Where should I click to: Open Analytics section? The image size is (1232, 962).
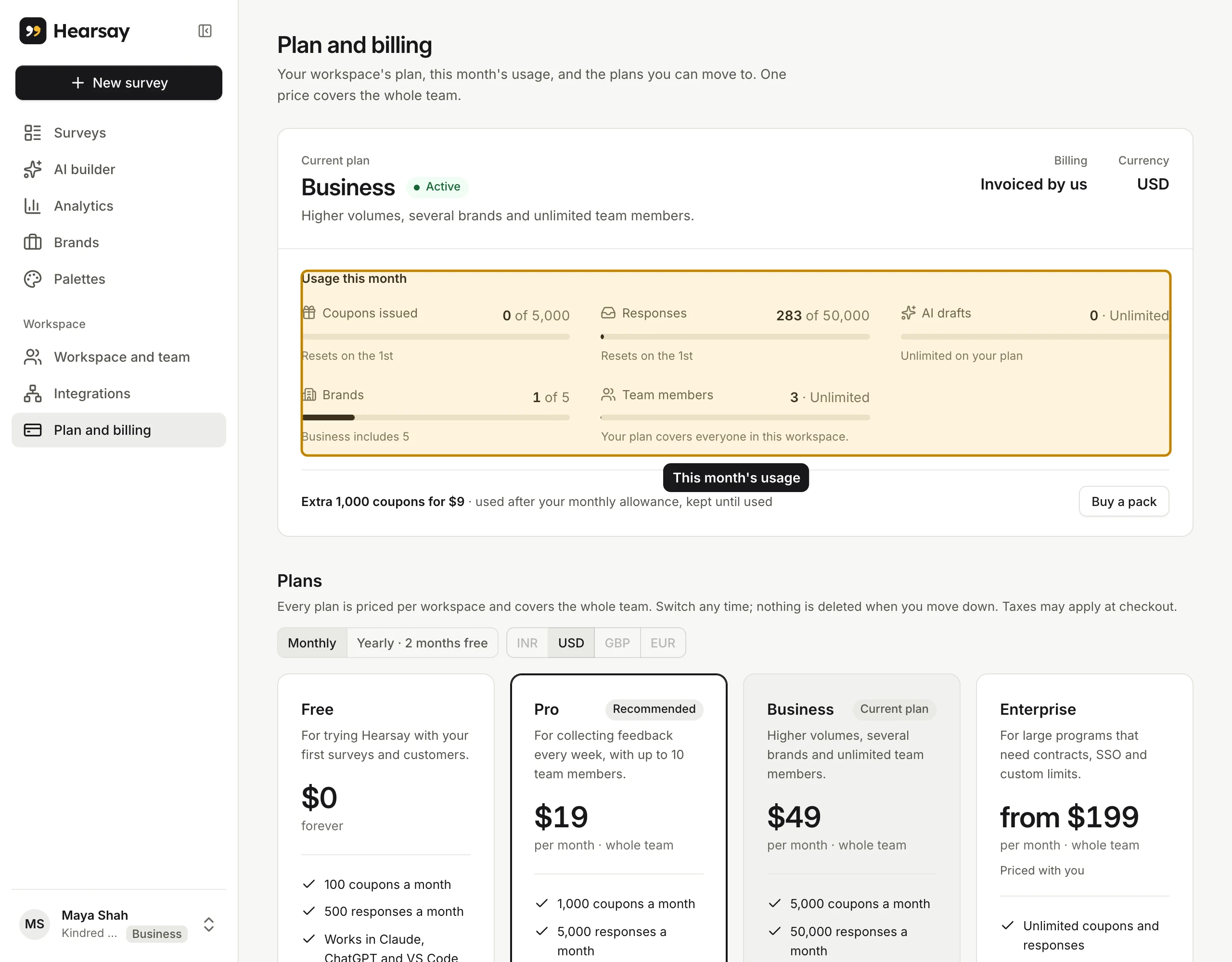point(118,206)
